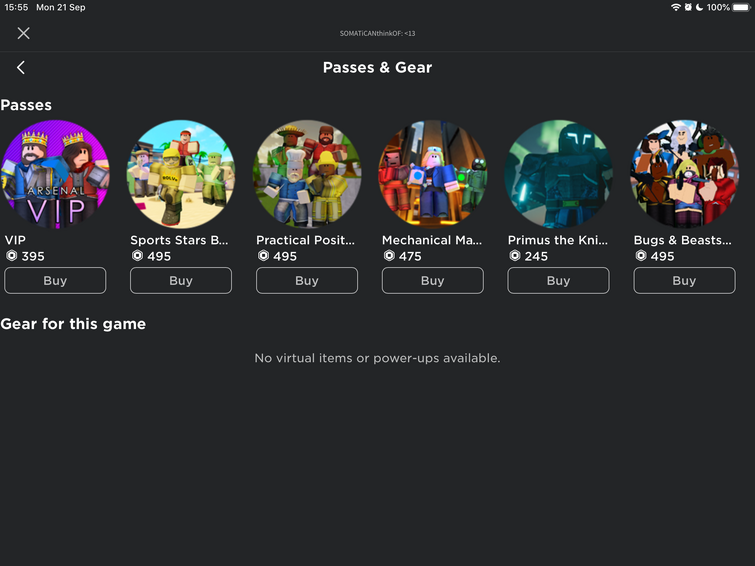Buy the VIP pass for 395 Robux
755x566 pixels.
pos(55,280)
